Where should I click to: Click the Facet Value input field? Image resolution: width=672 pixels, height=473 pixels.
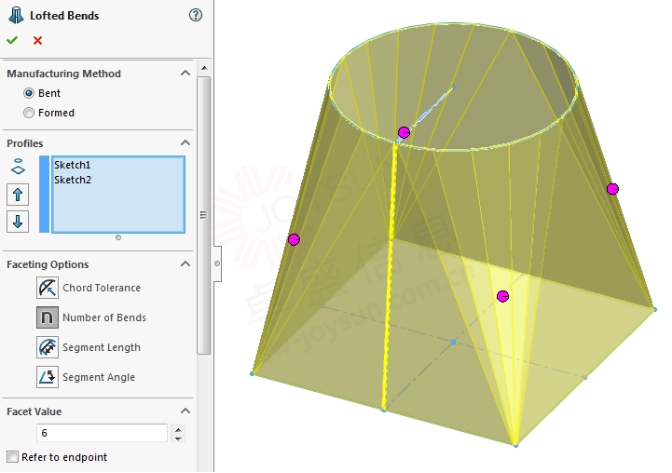coord(100,433)
